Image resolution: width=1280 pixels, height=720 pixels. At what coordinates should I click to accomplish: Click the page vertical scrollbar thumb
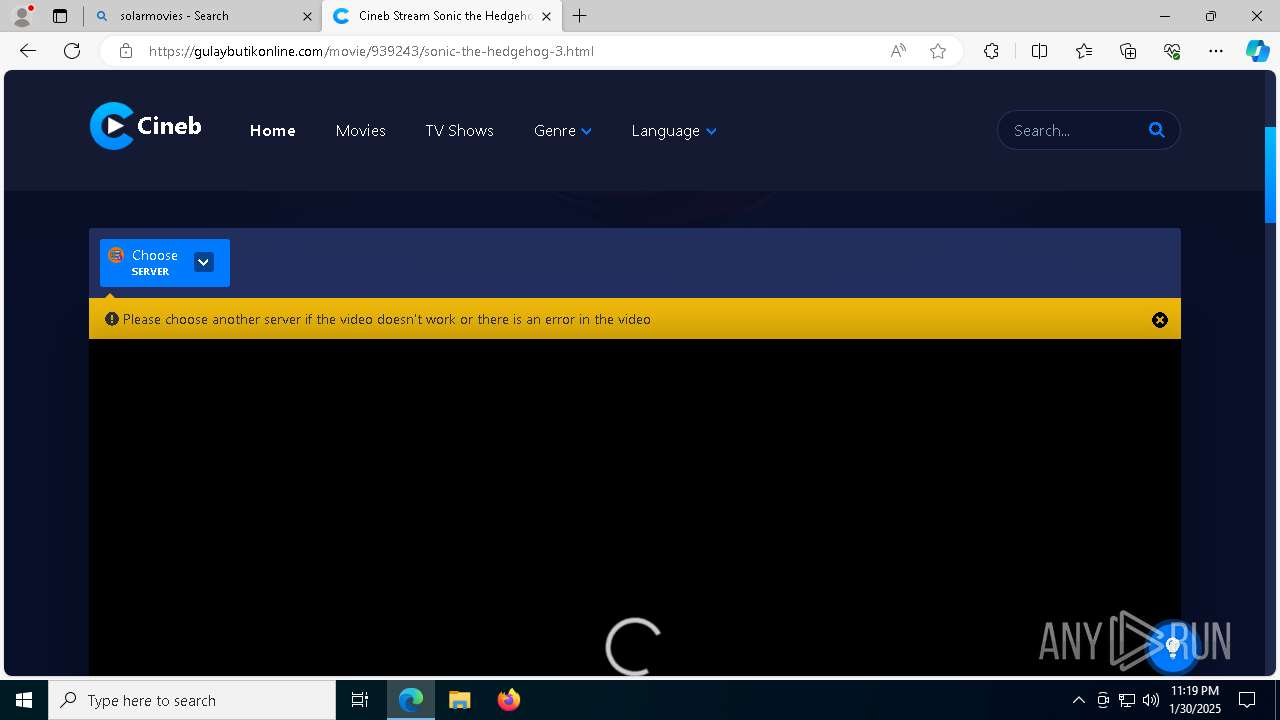pos(1271,175)
